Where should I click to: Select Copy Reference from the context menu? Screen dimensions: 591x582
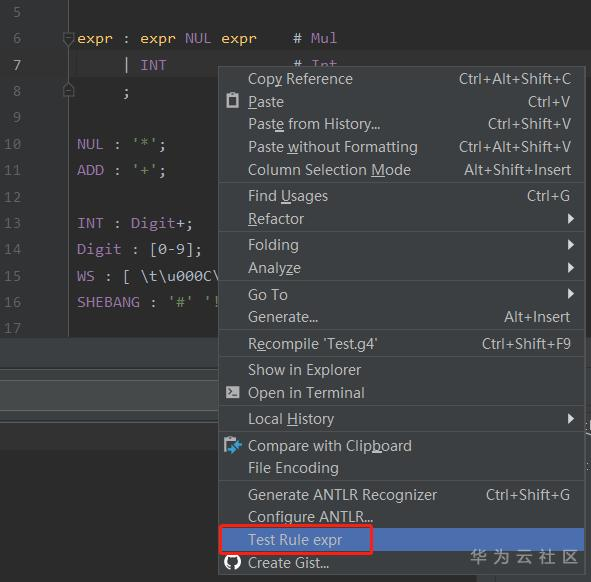(x=401, y=79)
